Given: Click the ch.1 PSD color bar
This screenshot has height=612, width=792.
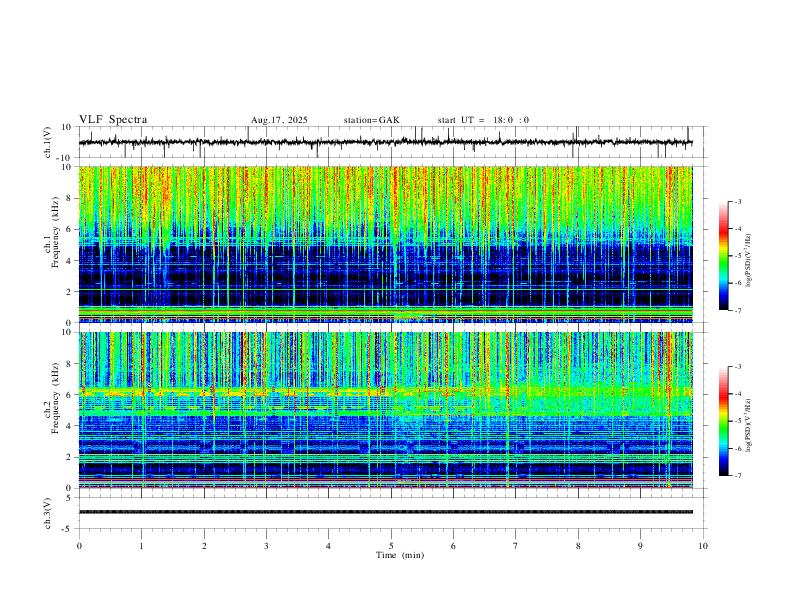Looking at the screenshot, I should (723, 256).
